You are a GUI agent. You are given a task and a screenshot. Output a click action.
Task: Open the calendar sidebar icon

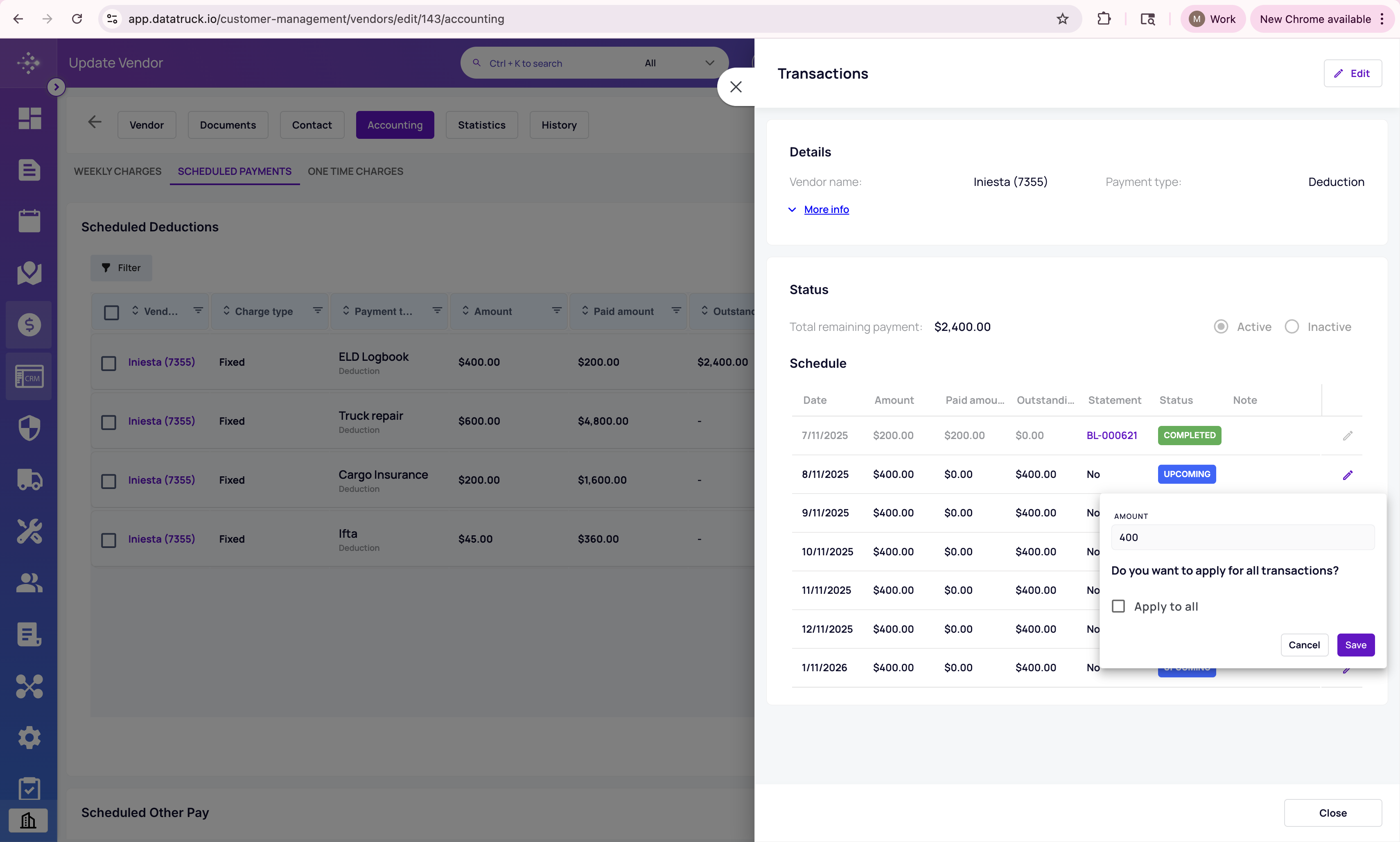[x=29, y=221]
